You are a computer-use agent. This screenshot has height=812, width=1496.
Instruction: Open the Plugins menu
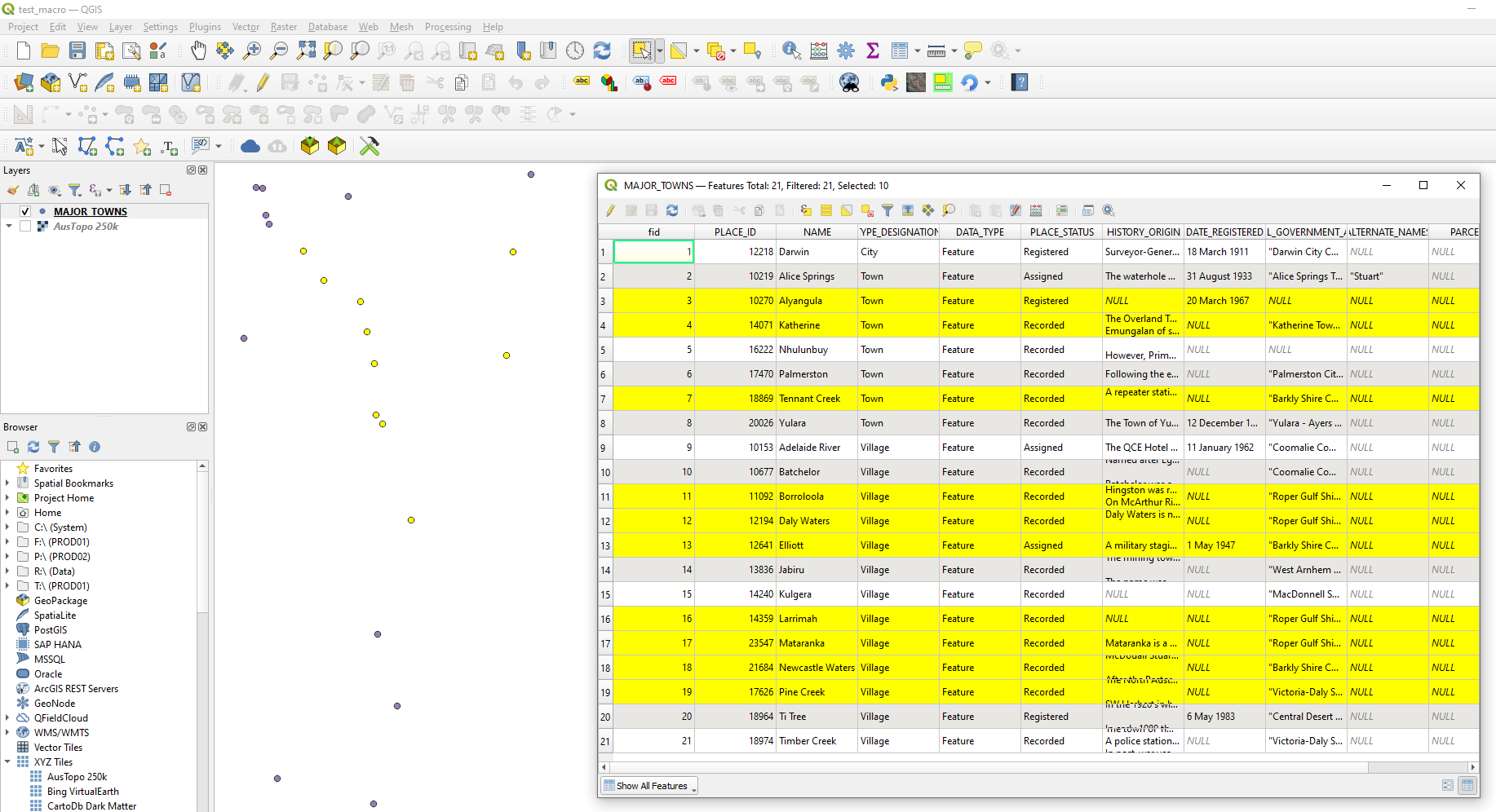coord(205,27)
